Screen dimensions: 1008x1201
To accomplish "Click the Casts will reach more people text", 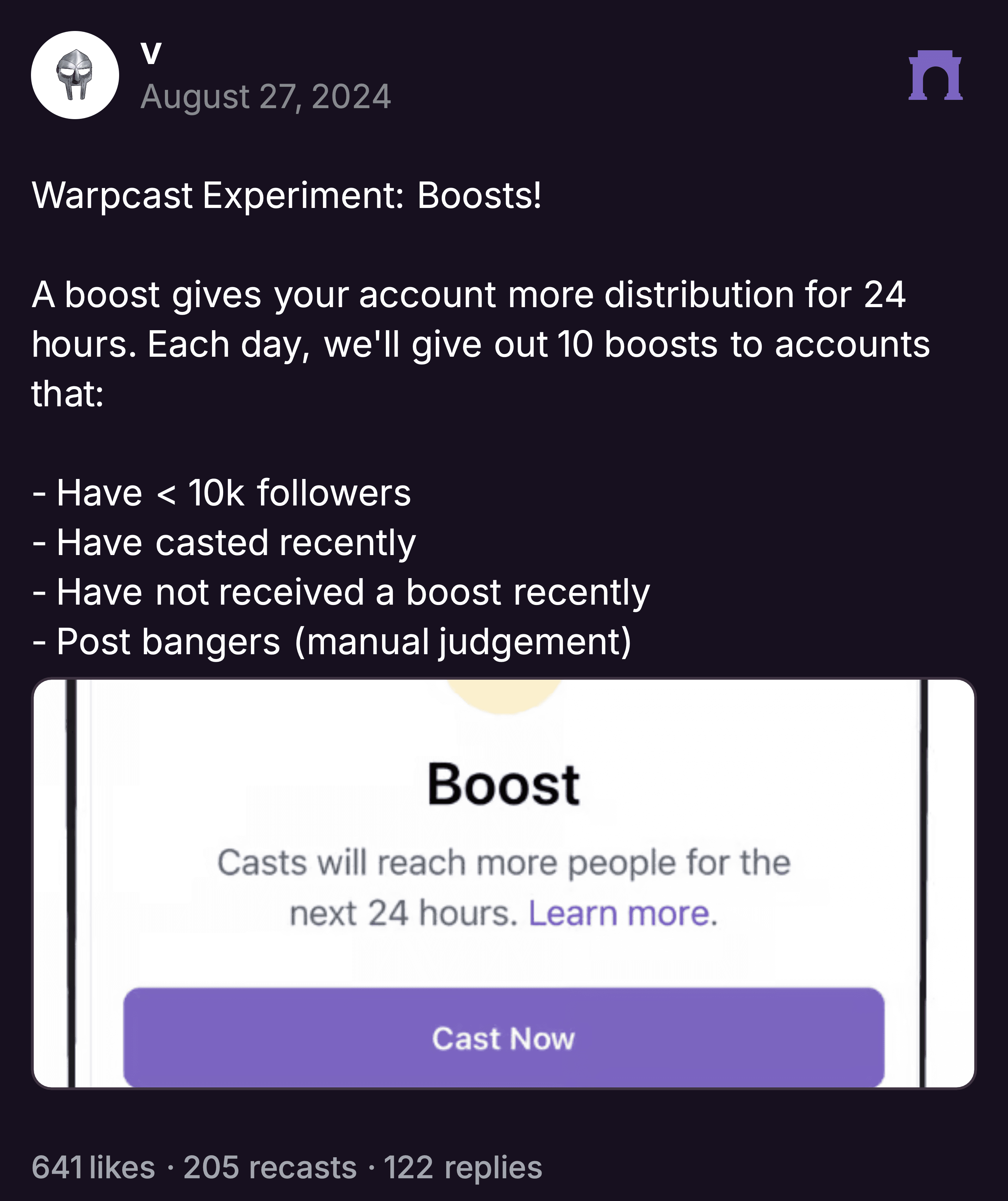I will [504, 863].
